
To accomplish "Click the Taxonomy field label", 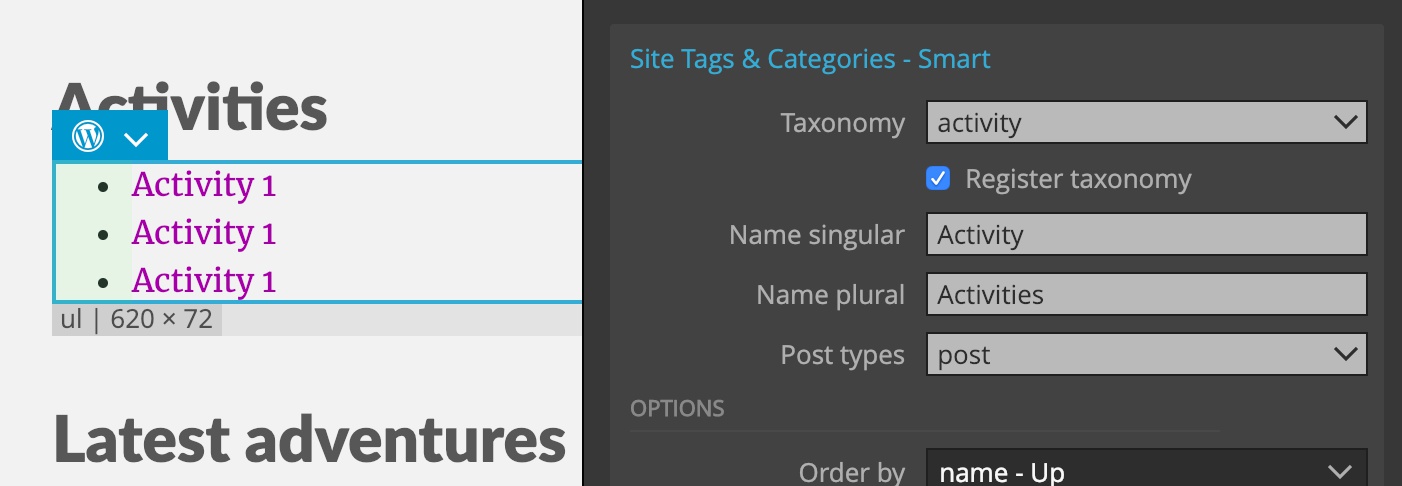I will [842, 123].
